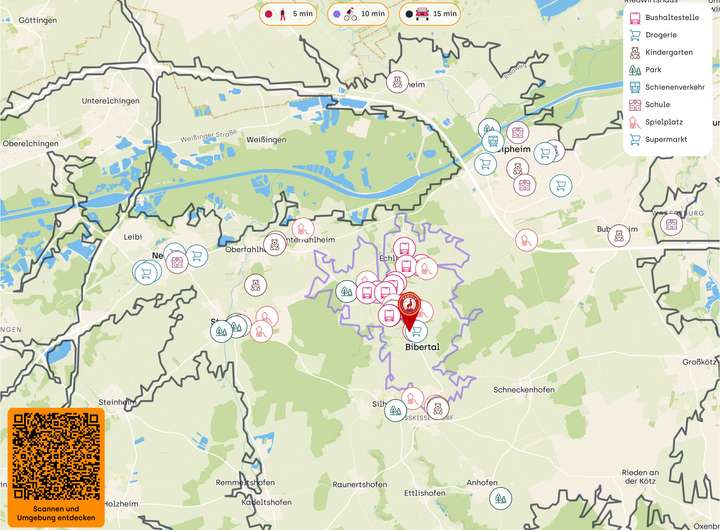Screen dimensions: 720x530
Task: Click the park marker near Anhofen
Action: tap(500, 498)
